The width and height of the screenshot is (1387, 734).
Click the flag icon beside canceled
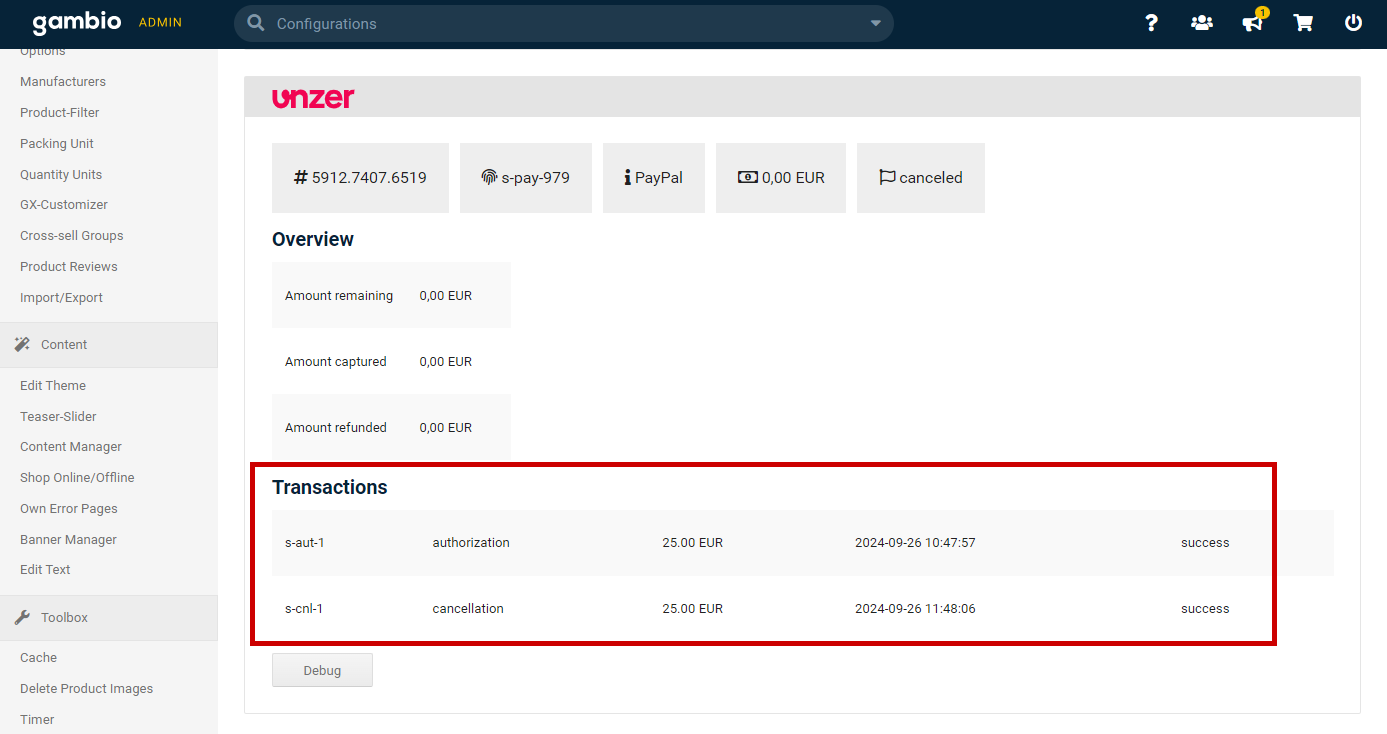(x=887, y=177)
